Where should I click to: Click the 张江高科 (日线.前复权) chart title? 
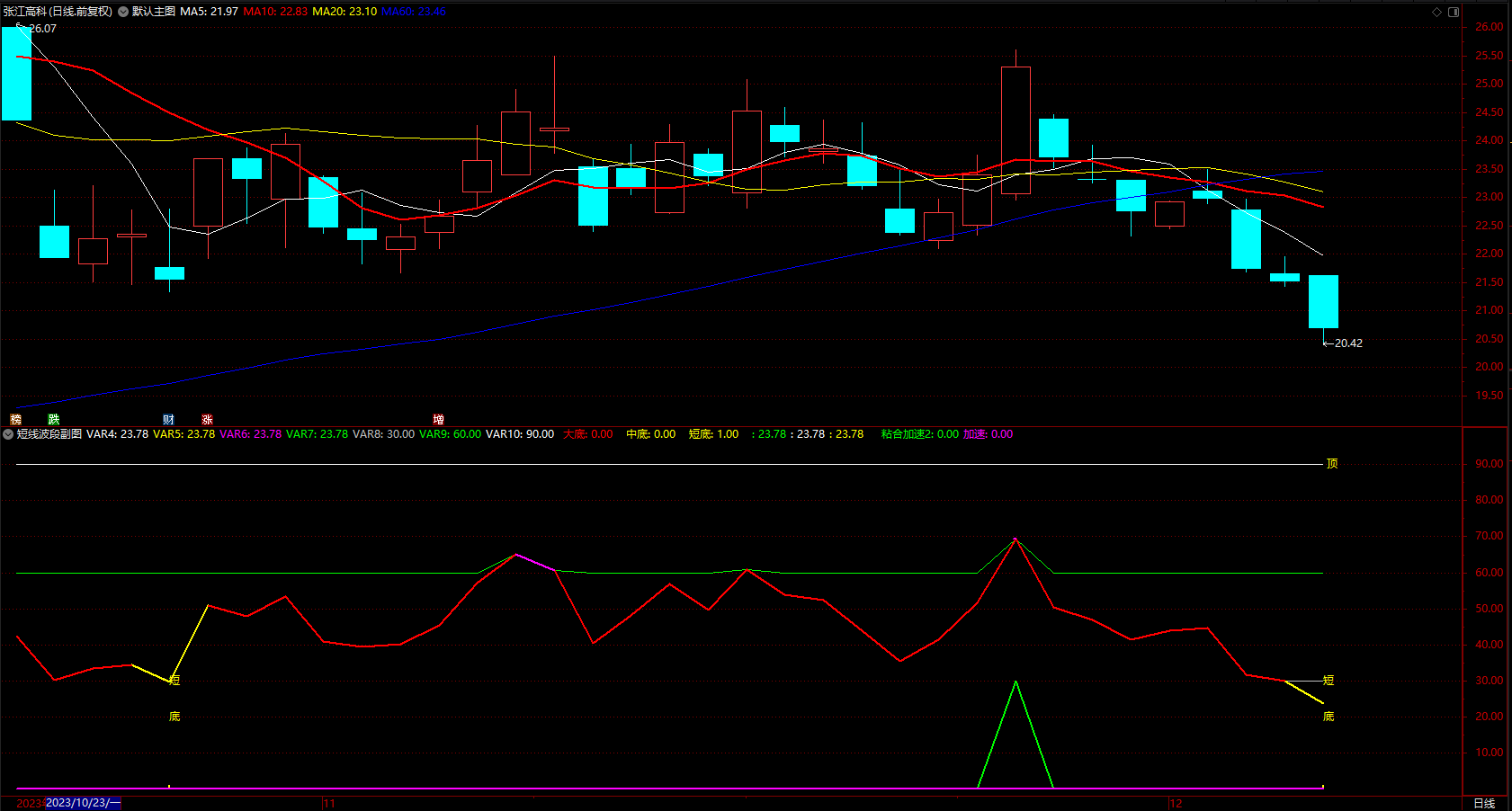(58, 12)
